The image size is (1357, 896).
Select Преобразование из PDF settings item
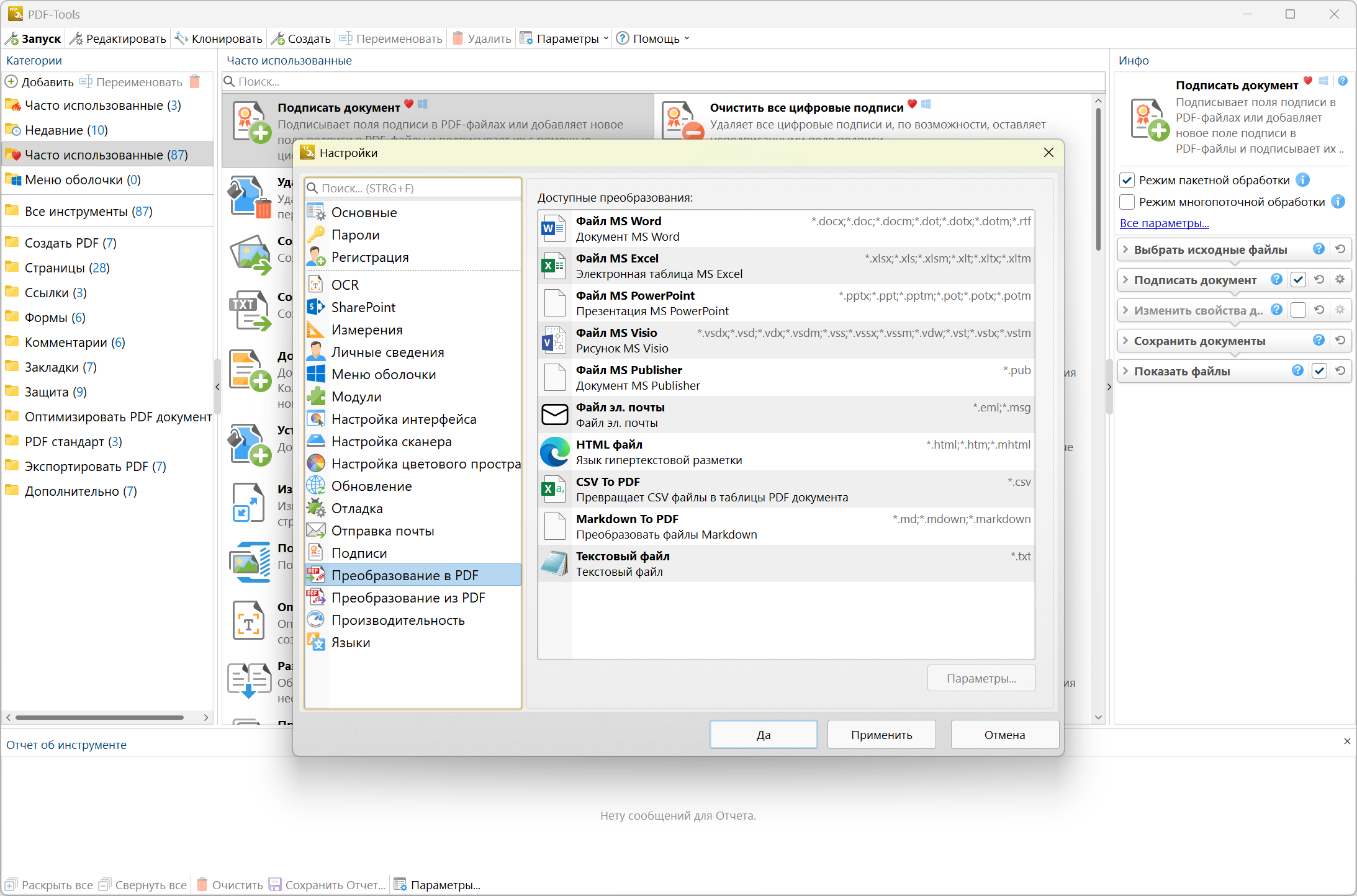pos(408,598)
